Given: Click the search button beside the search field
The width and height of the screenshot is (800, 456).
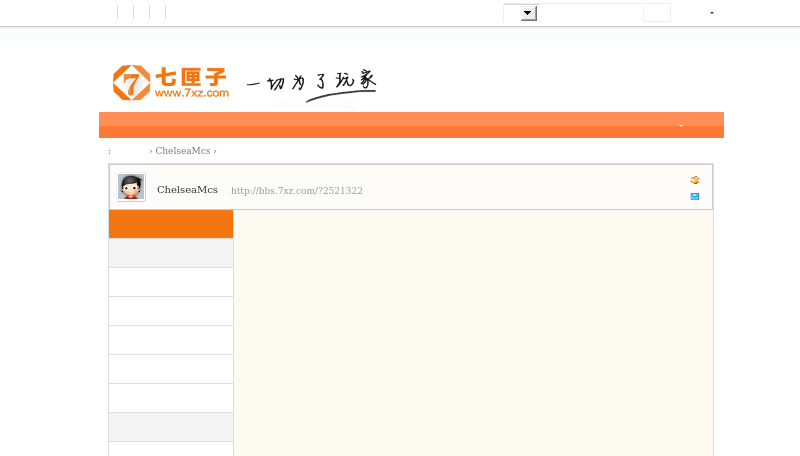Looking at the screenshot, I should coord(657,13).
